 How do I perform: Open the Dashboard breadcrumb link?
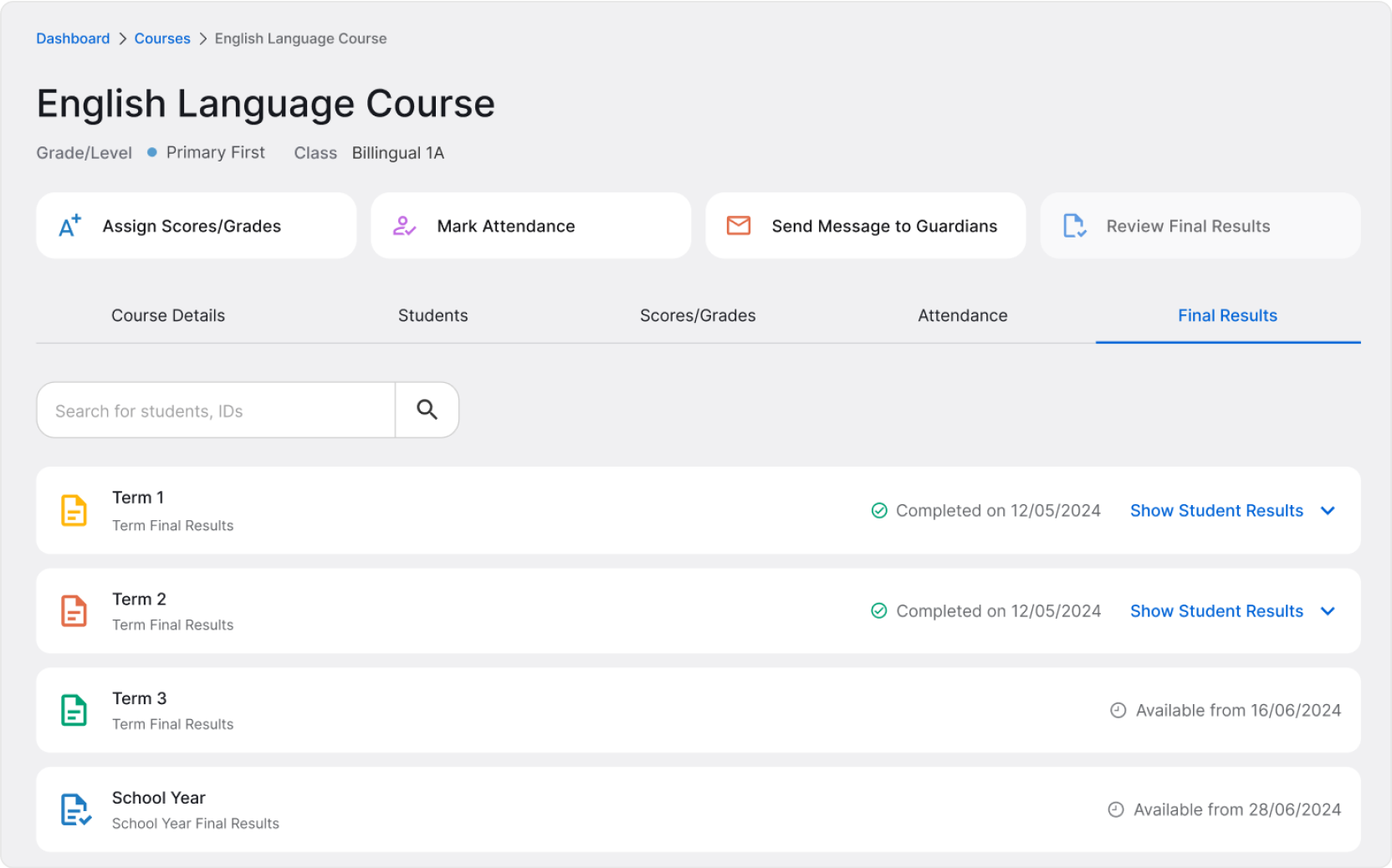pyautogui.click(x=73, y=38)
